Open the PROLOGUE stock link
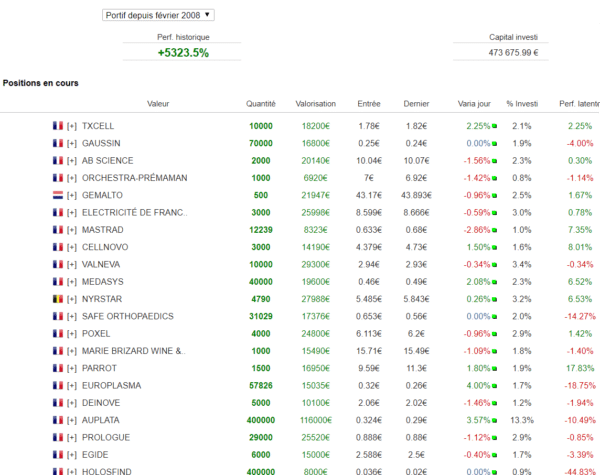Image resolution: width=600 pixels, height=475 pixels. [x=106, y=437]
